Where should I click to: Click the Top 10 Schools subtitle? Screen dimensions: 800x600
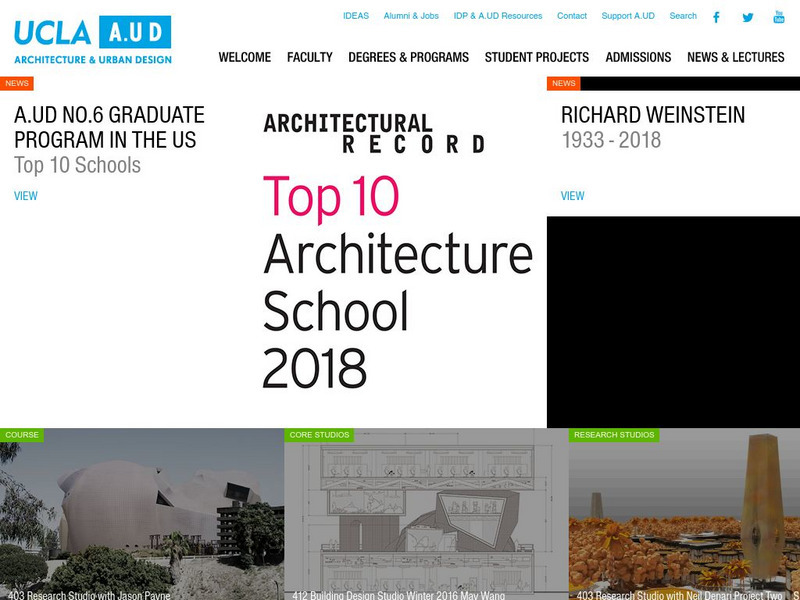(78, 165)
